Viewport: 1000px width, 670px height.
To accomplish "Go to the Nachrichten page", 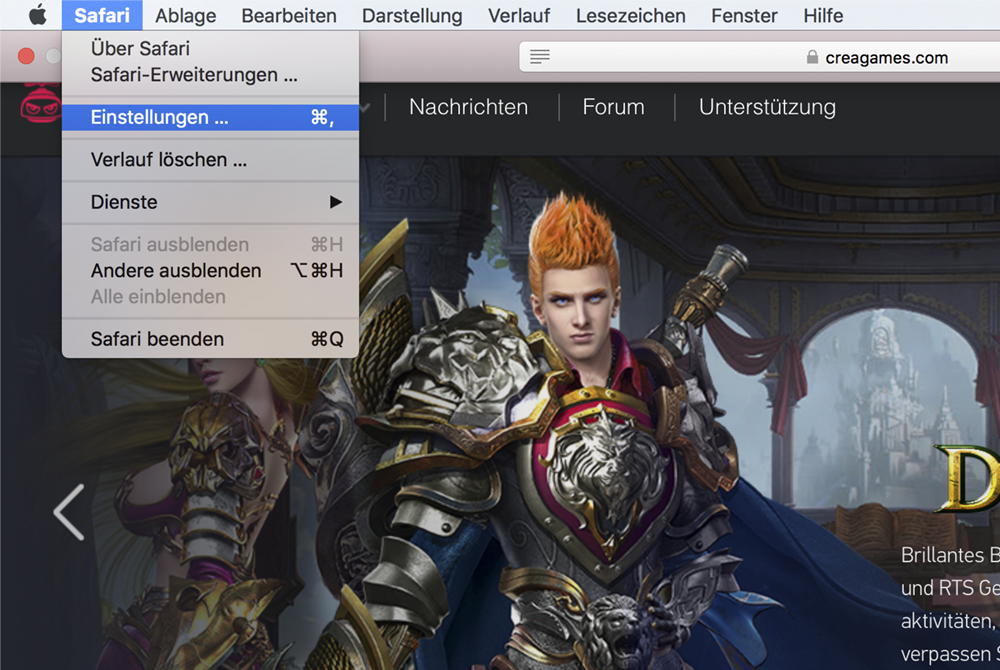I will [x=468, y=107].
